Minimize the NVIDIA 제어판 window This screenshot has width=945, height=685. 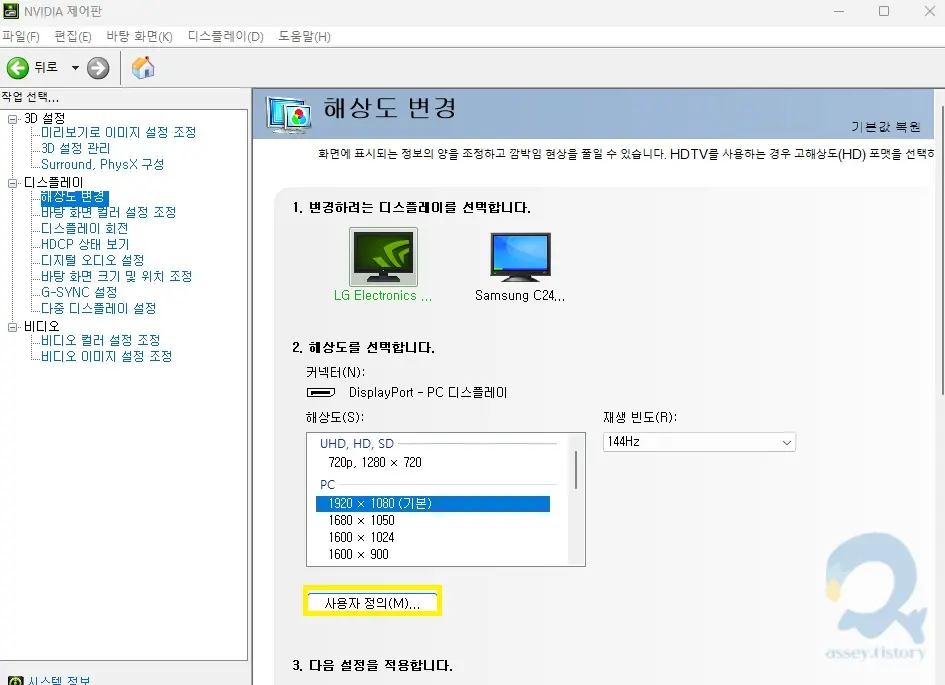point(838,11)
